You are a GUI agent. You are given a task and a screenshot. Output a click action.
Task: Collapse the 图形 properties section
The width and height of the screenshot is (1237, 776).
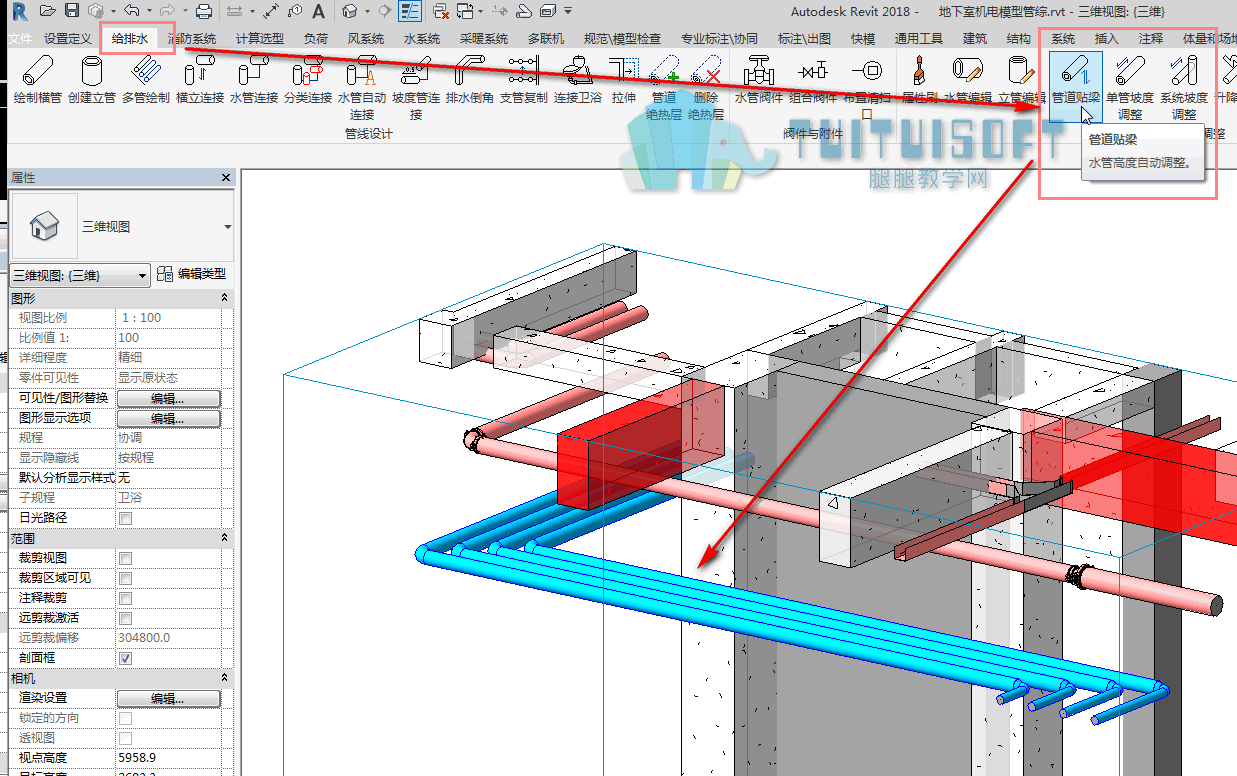(x=224, y=298)
